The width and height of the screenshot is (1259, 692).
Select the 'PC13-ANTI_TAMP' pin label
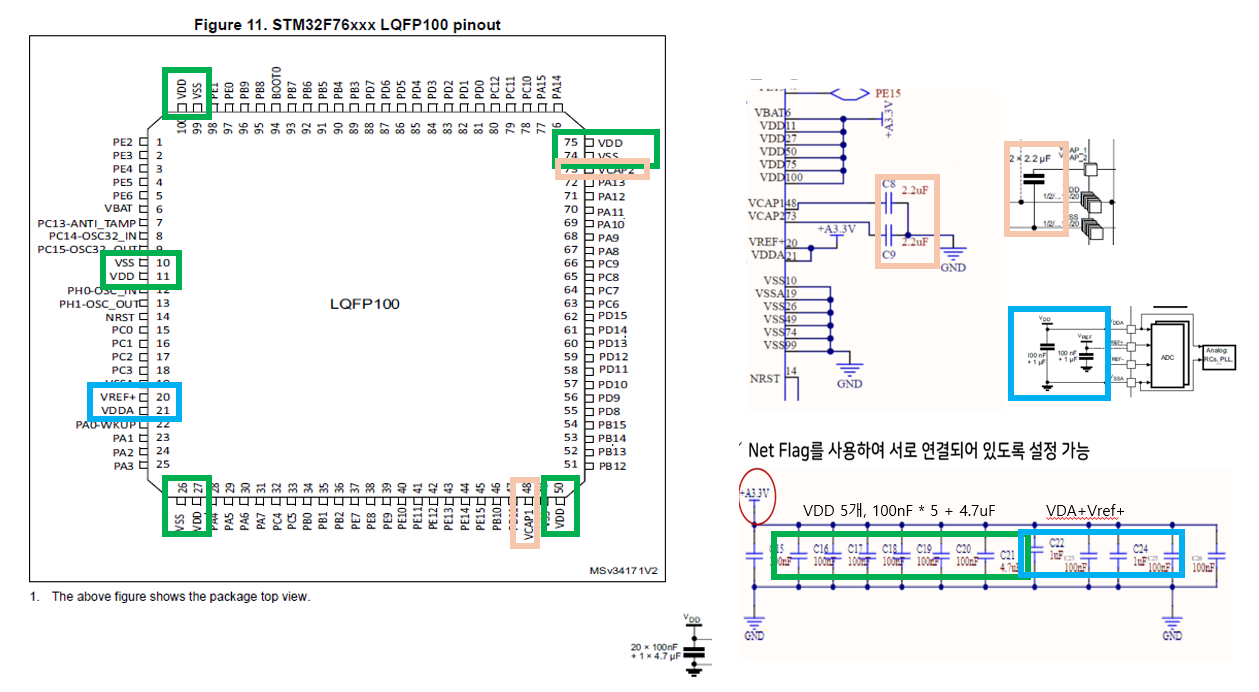coord(86,222)
